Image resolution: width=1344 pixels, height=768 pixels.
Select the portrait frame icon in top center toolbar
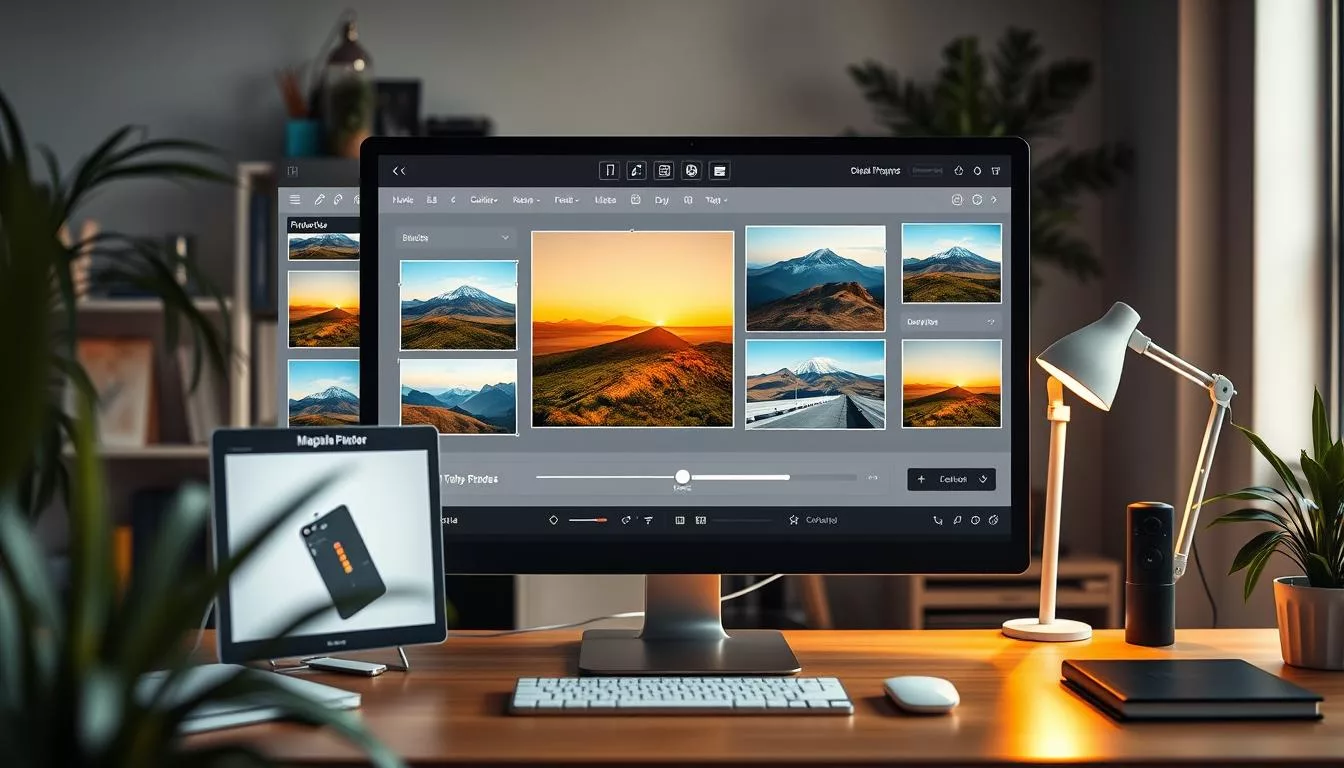[609, 171]
